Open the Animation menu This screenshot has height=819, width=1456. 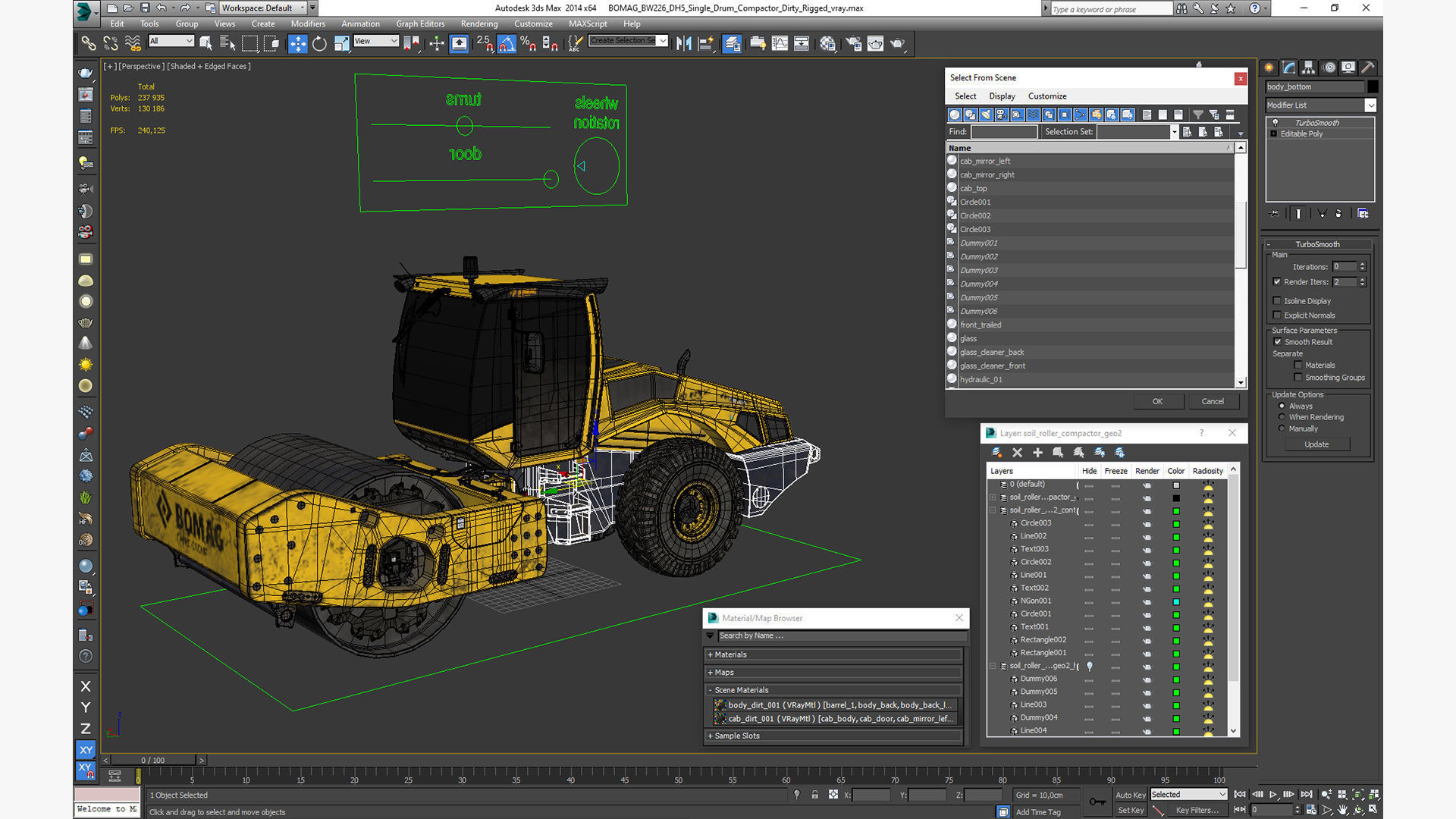360,24
